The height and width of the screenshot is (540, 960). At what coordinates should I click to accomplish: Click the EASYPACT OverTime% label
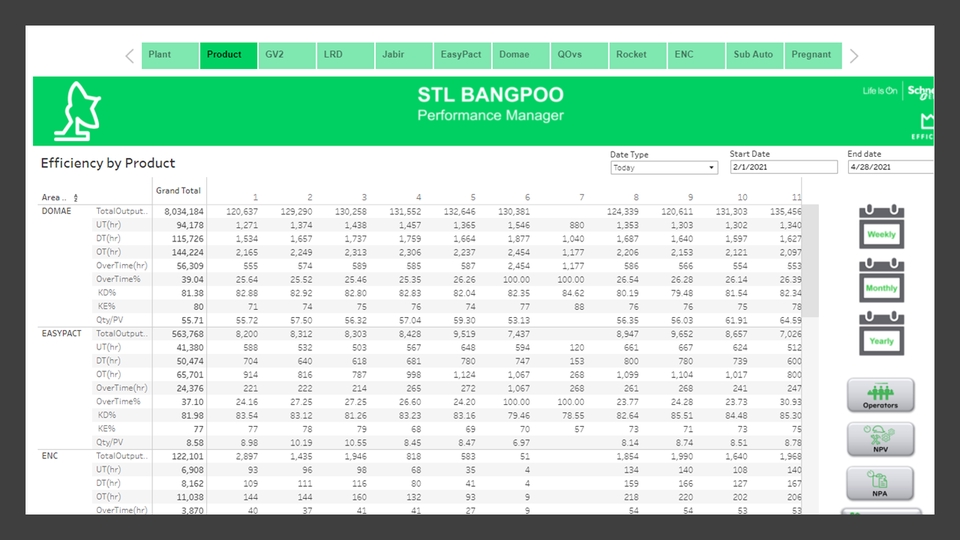pyautogui.click(x=118, y=402)
